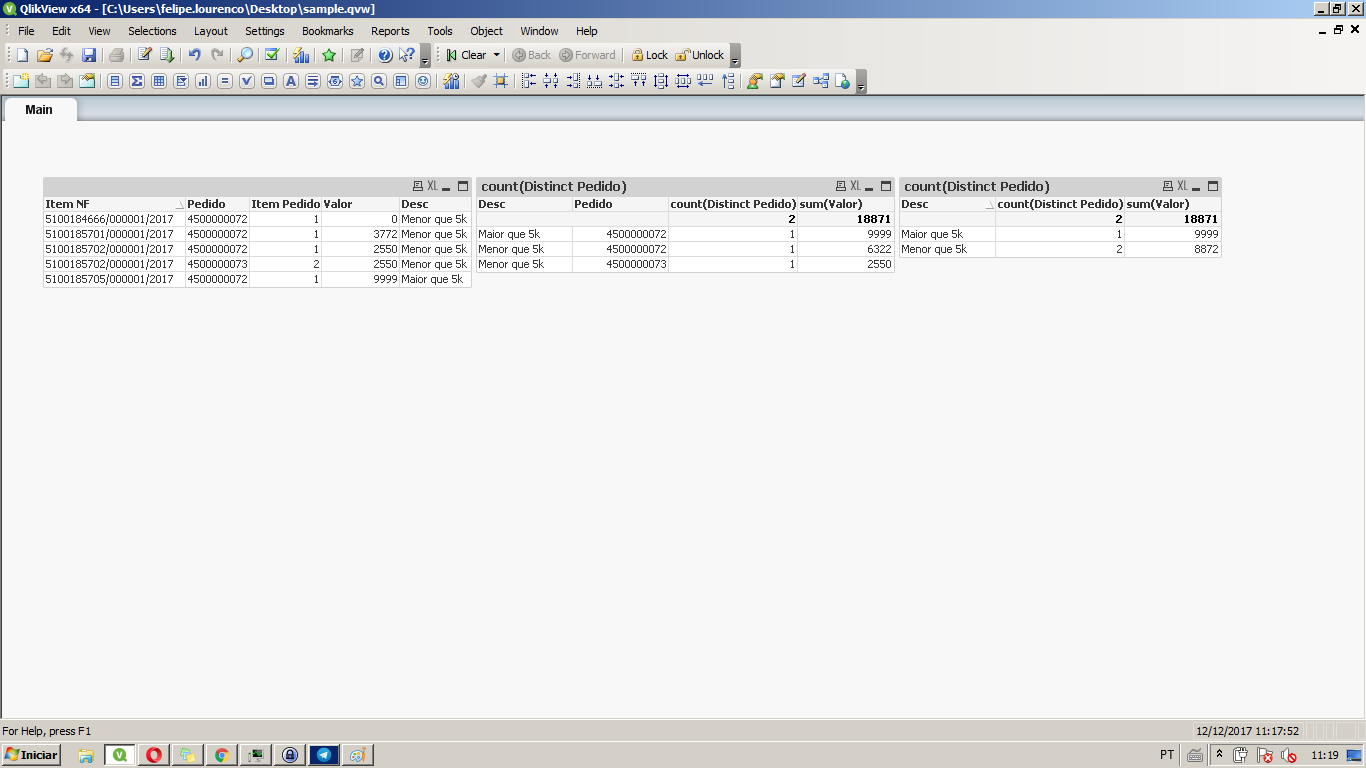Open the Iniciar start menu
This screenshot has height=768, width=1366.
click(31, 755)
